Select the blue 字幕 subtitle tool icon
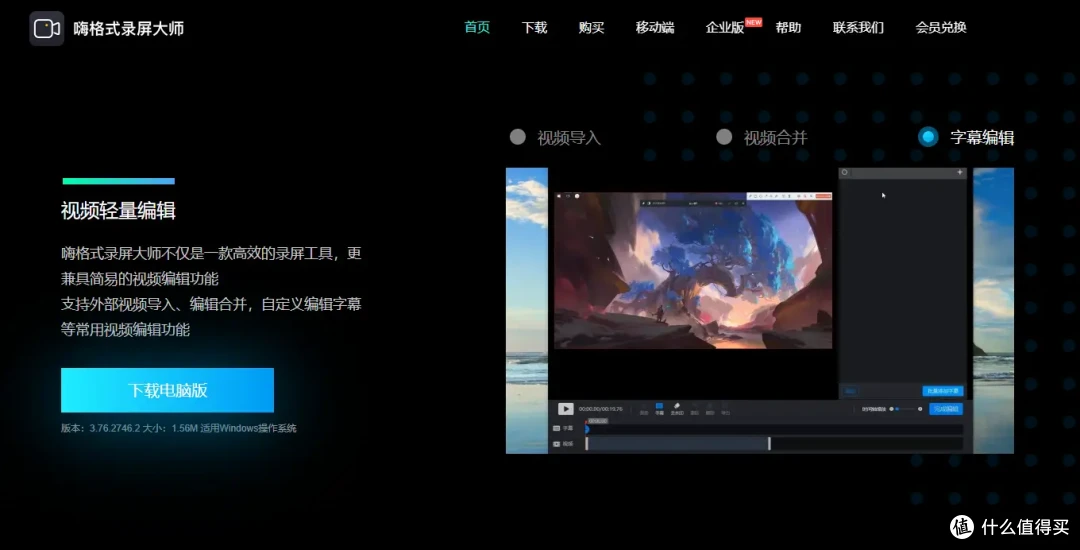This screenshot has width=1080, height=550. (x=659, y=408)
